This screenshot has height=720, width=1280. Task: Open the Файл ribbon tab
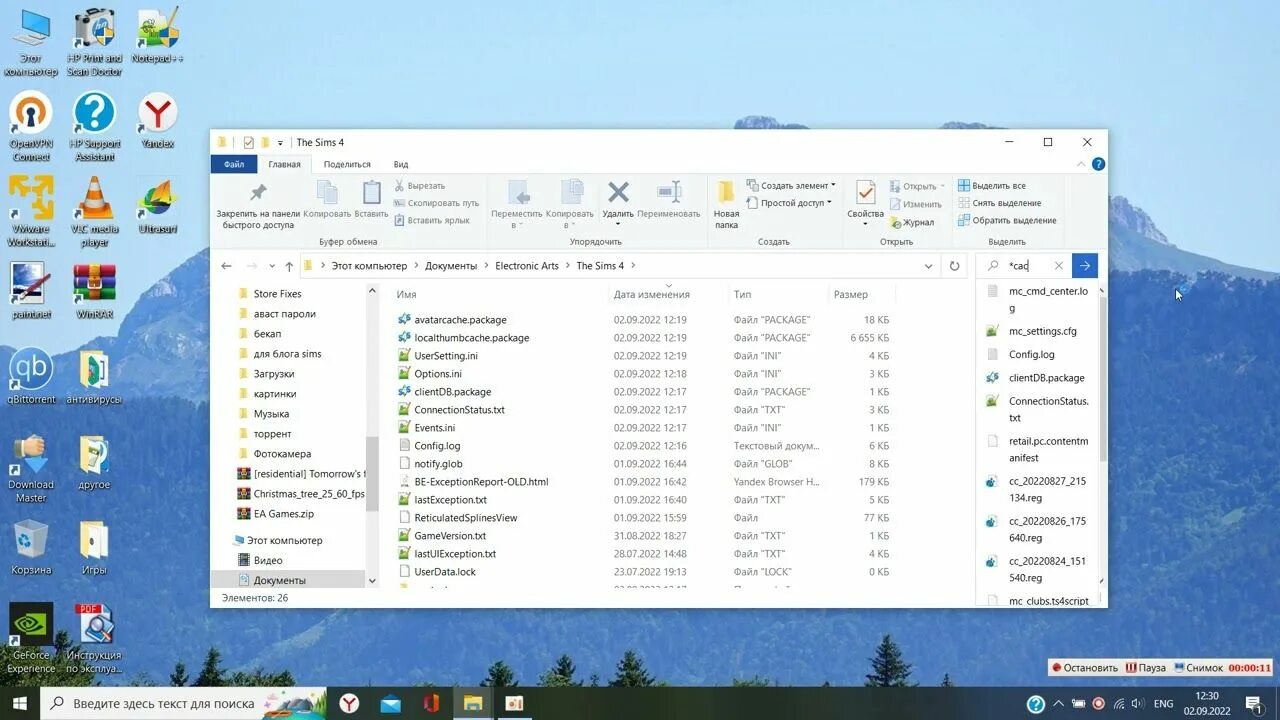point(234,164)
